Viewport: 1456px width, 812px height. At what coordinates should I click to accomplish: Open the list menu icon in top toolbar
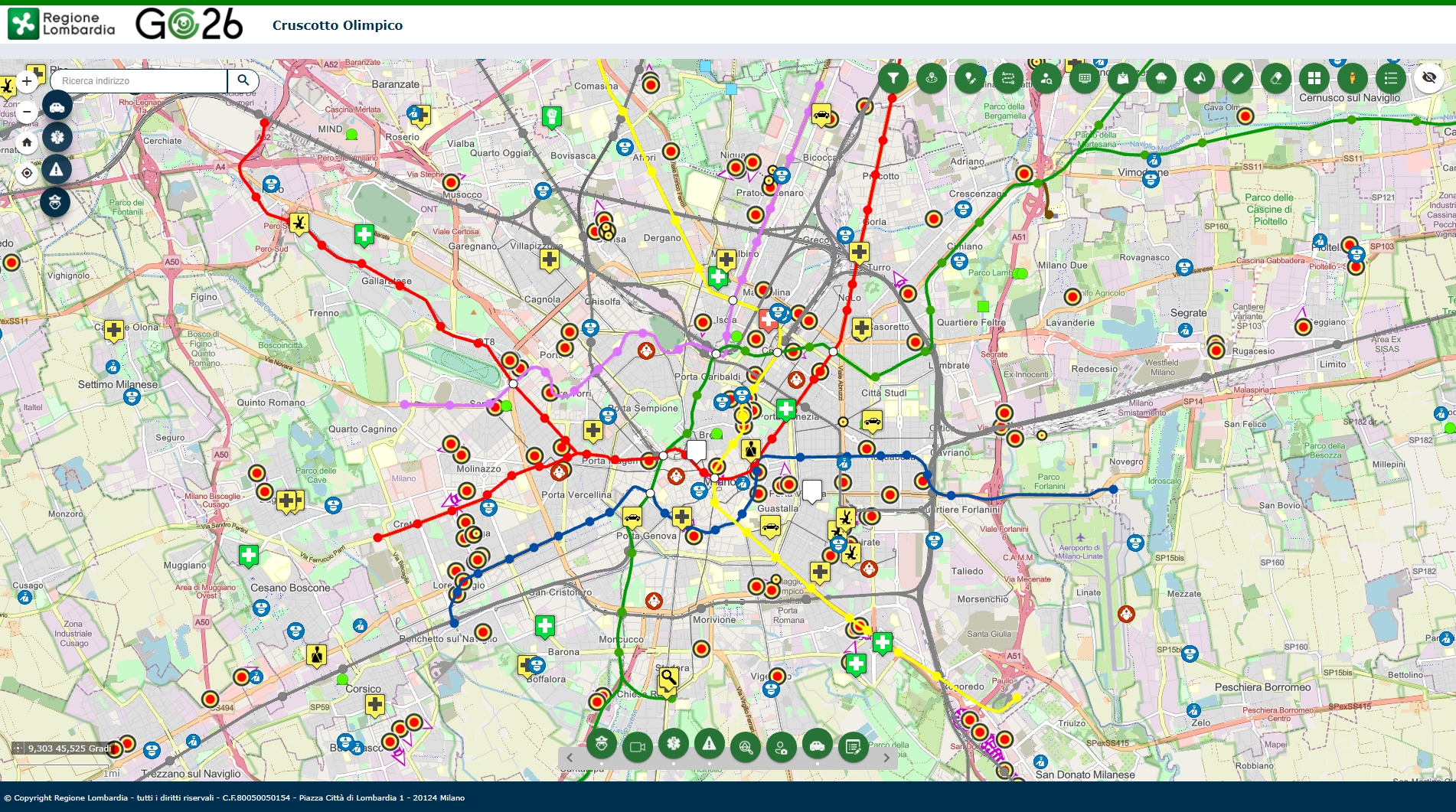(1390, 78)
